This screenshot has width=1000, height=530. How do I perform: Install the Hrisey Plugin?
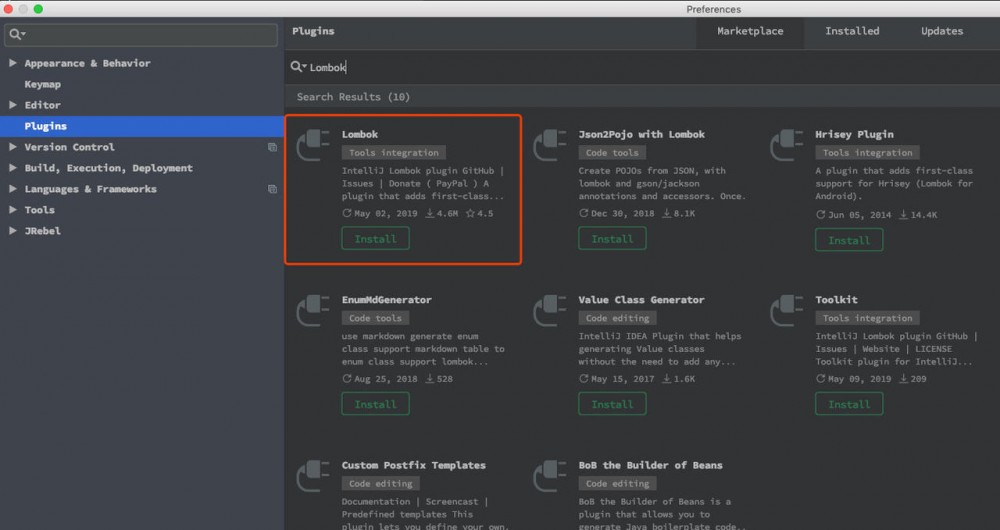pyautogui.click(x=849, y=240)
